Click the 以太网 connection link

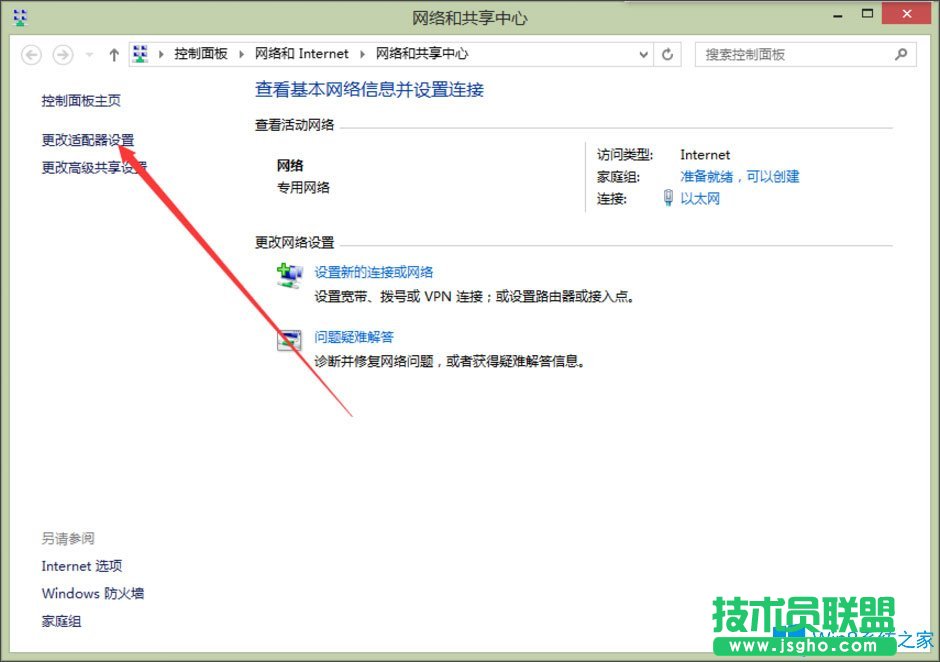pyautogui.click(x=702, y=198)
